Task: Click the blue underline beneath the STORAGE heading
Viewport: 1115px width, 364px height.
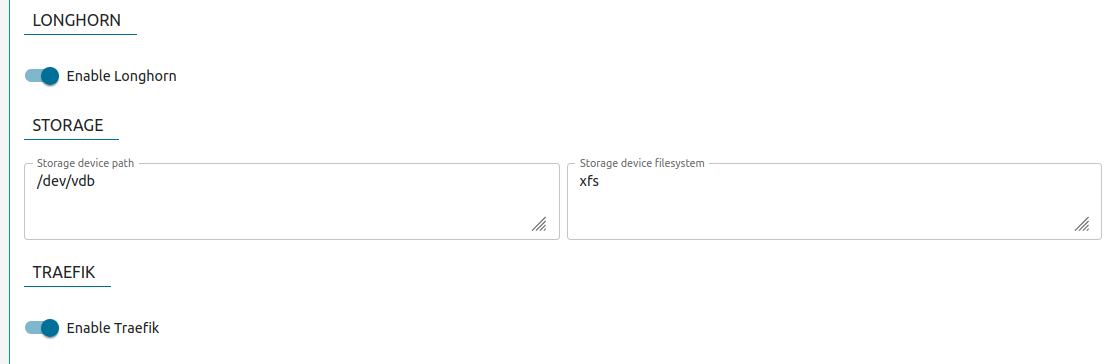Action: [x=71, y=139]
